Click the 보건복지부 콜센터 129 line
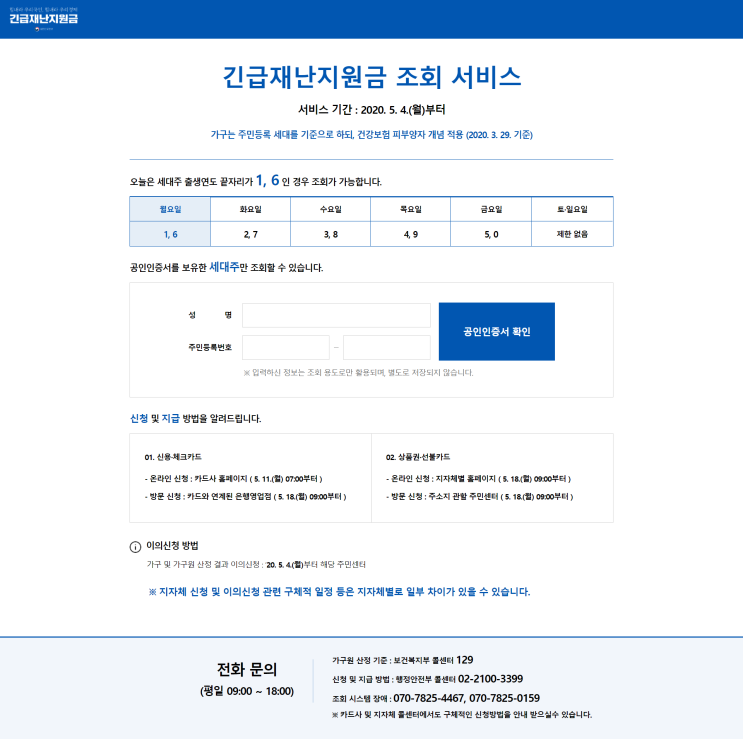The height and width of the screenshot is (739, 743). pos(402,660)
